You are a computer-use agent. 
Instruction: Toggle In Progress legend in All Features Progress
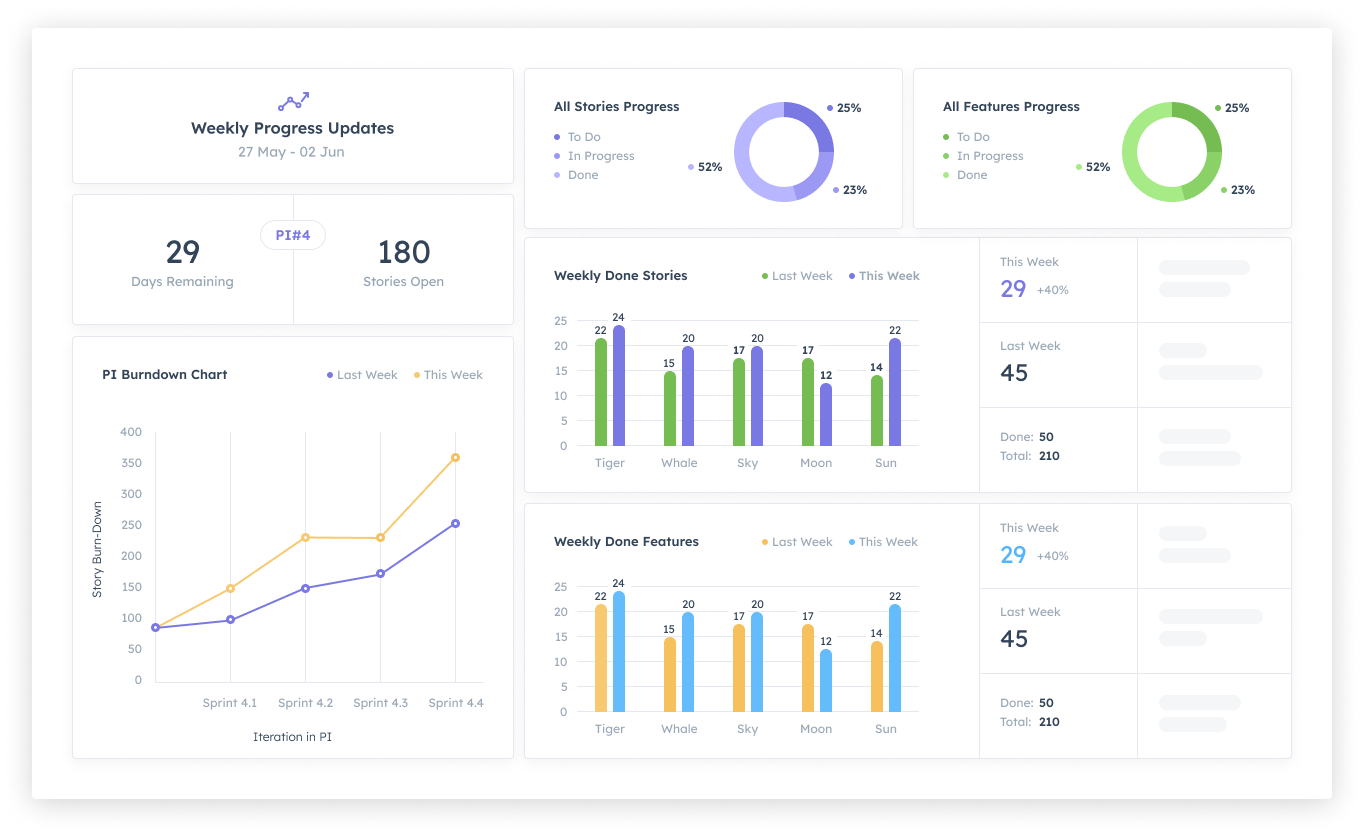983,156
